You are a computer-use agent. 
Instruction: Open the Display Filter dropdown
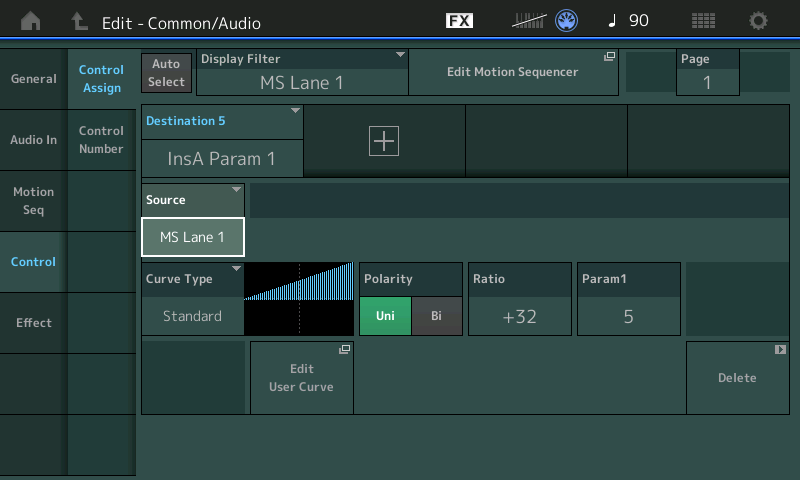(302, 72)
